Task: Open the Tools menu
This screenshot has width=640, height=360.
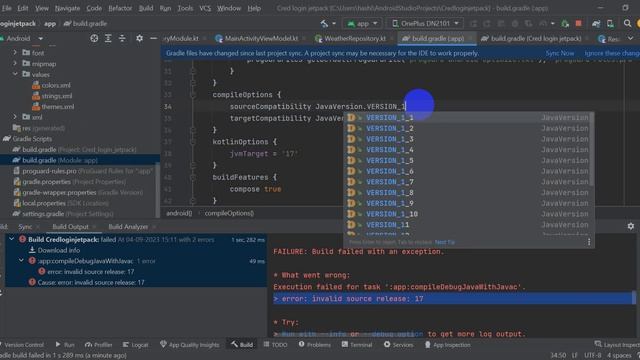Action: click(x=185, y=8)
